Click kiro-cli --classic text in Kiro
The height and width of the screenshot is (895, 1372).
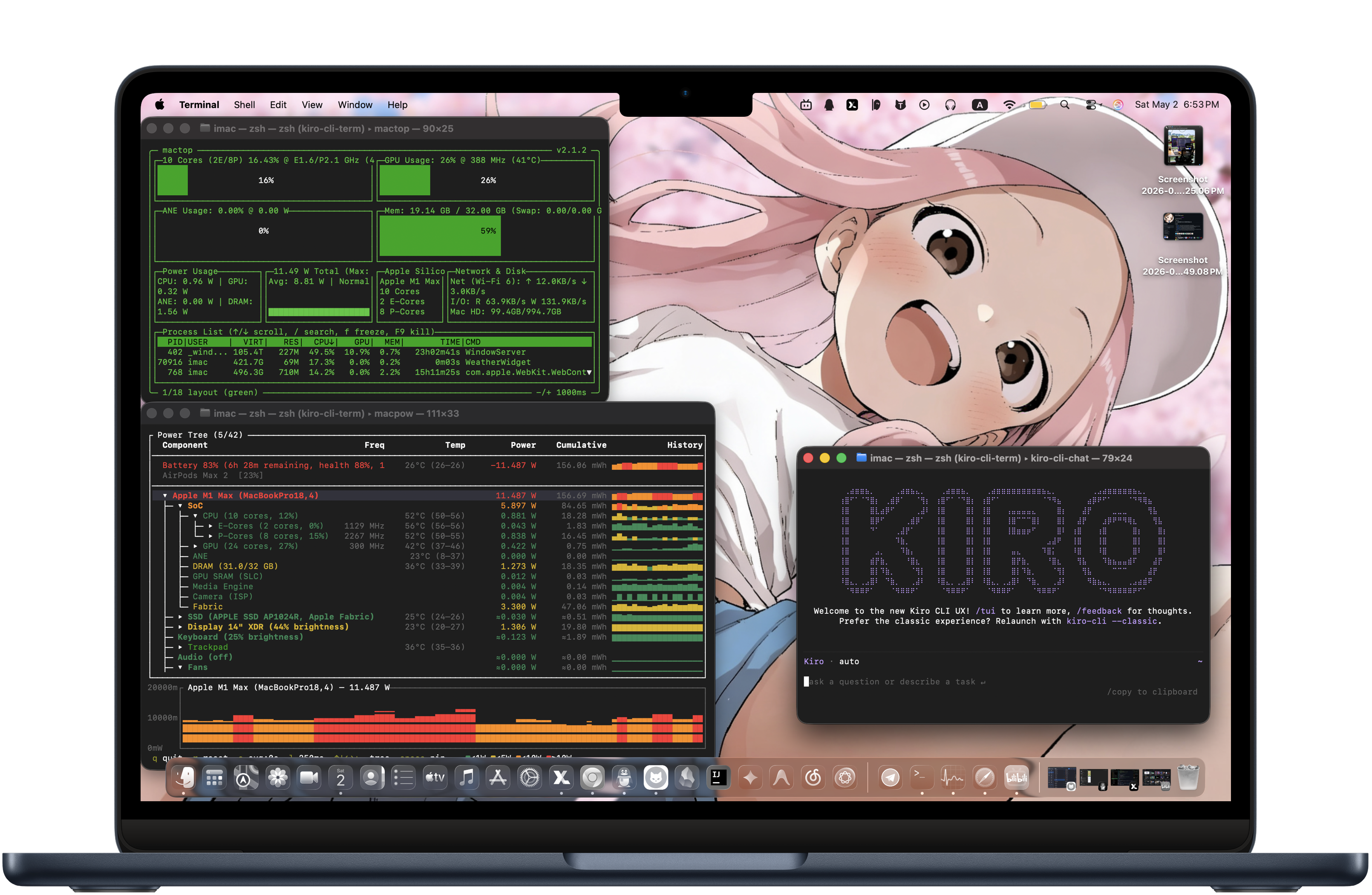tap(1111, 622)
